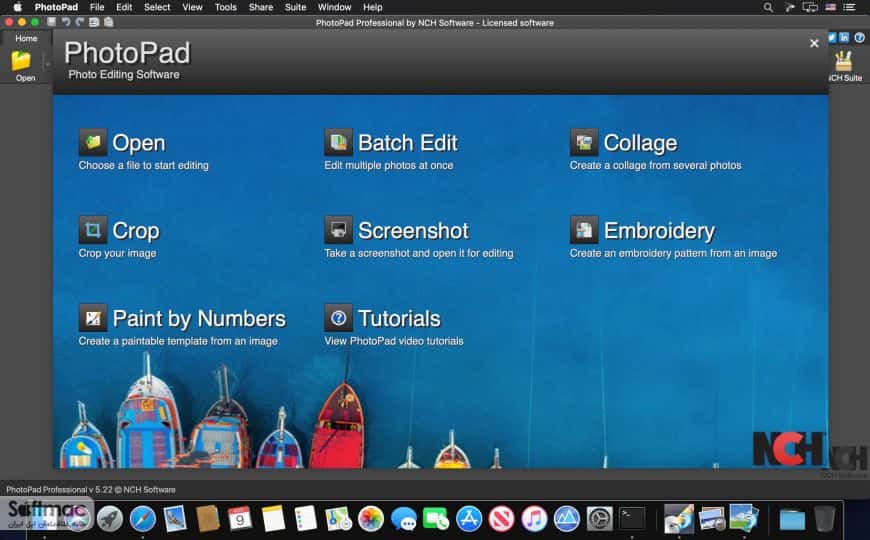Open the Tutorials question-mark icon
Image resolution: width=870 pixels, height=540 pixels.
click(x=338, y=318)
